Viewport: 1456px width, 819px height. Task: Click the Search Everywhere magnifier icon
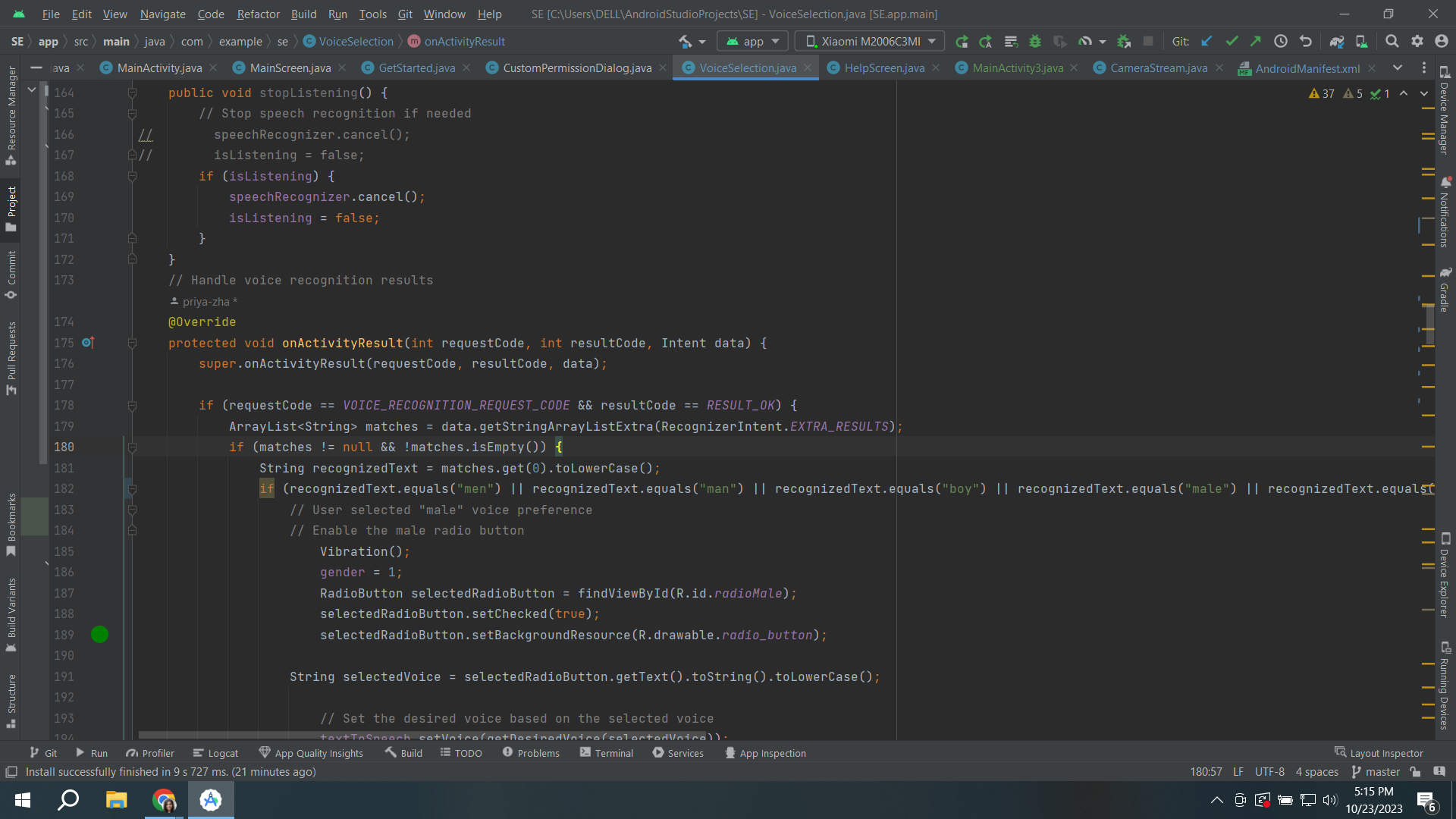(x=1392, y=42)
